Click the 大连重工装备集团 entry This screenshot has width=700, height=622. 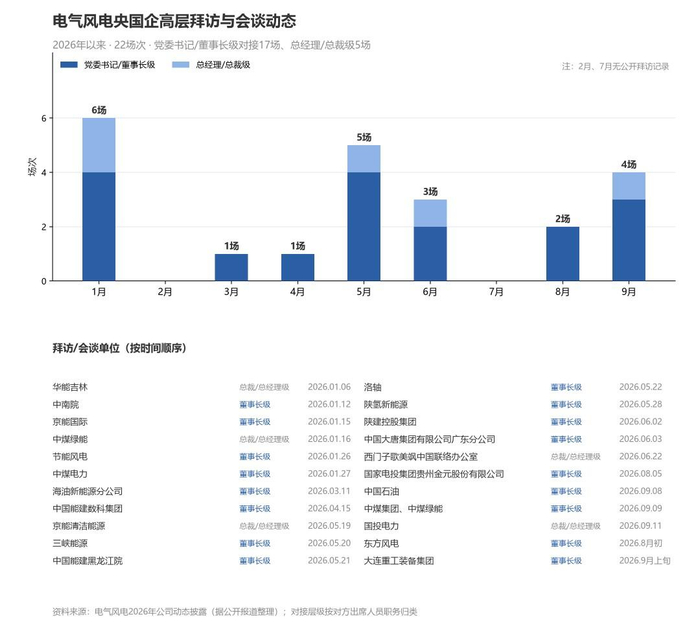click(x=399, y=561)
